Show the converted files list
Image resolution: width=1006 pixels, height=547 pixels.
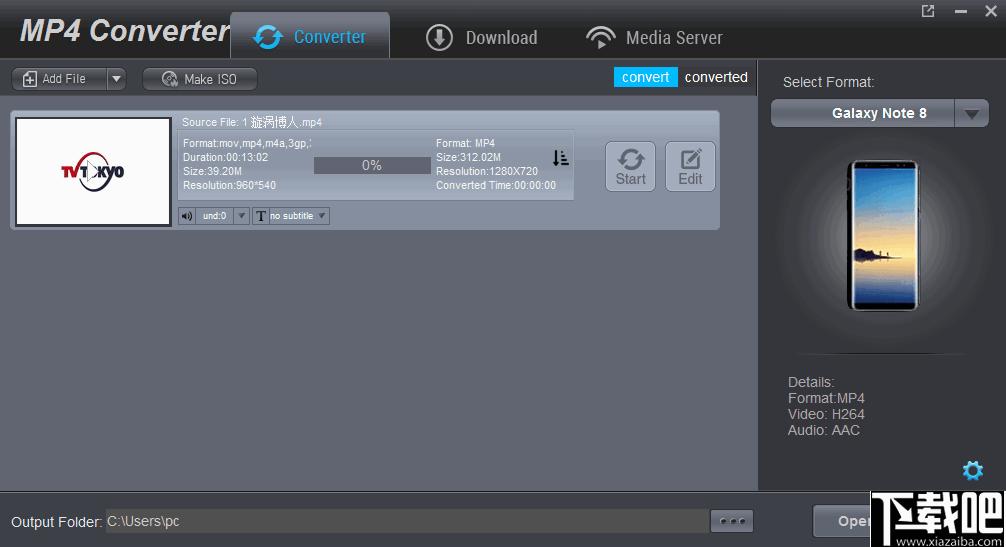point(716,77)
